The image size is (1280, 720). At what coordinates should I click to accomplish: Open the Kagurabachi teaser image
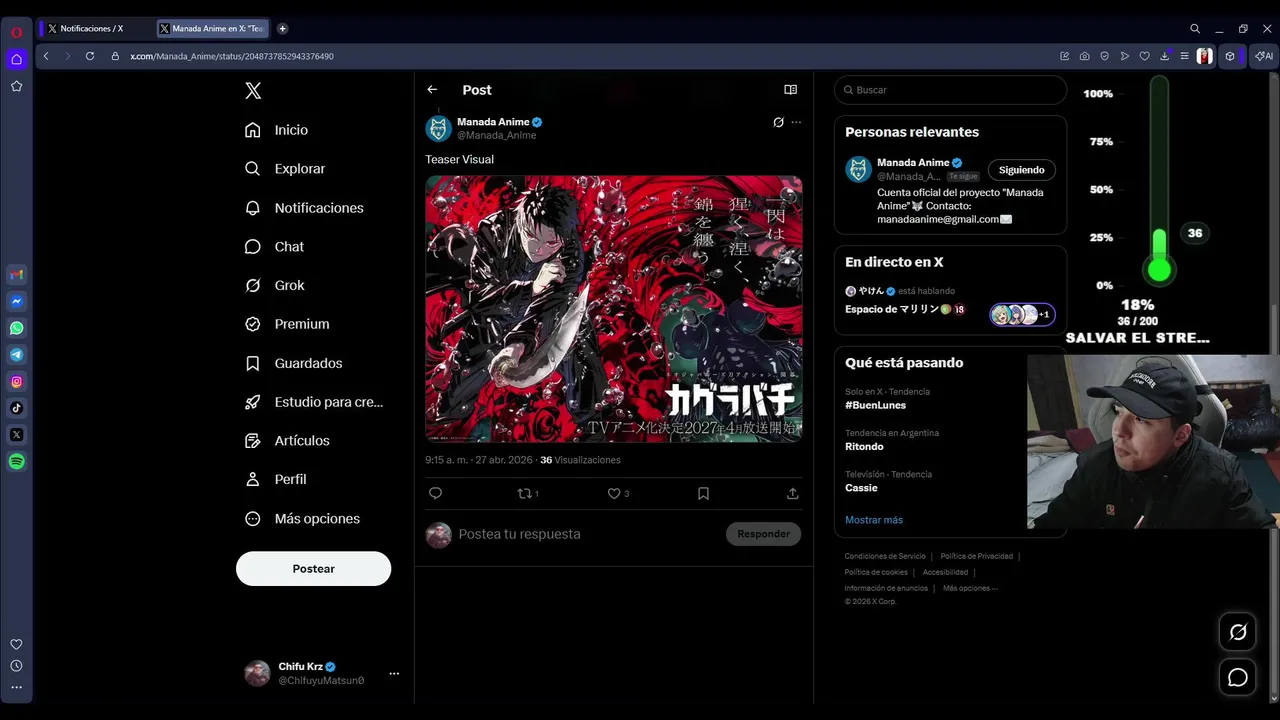click(614, 309)
